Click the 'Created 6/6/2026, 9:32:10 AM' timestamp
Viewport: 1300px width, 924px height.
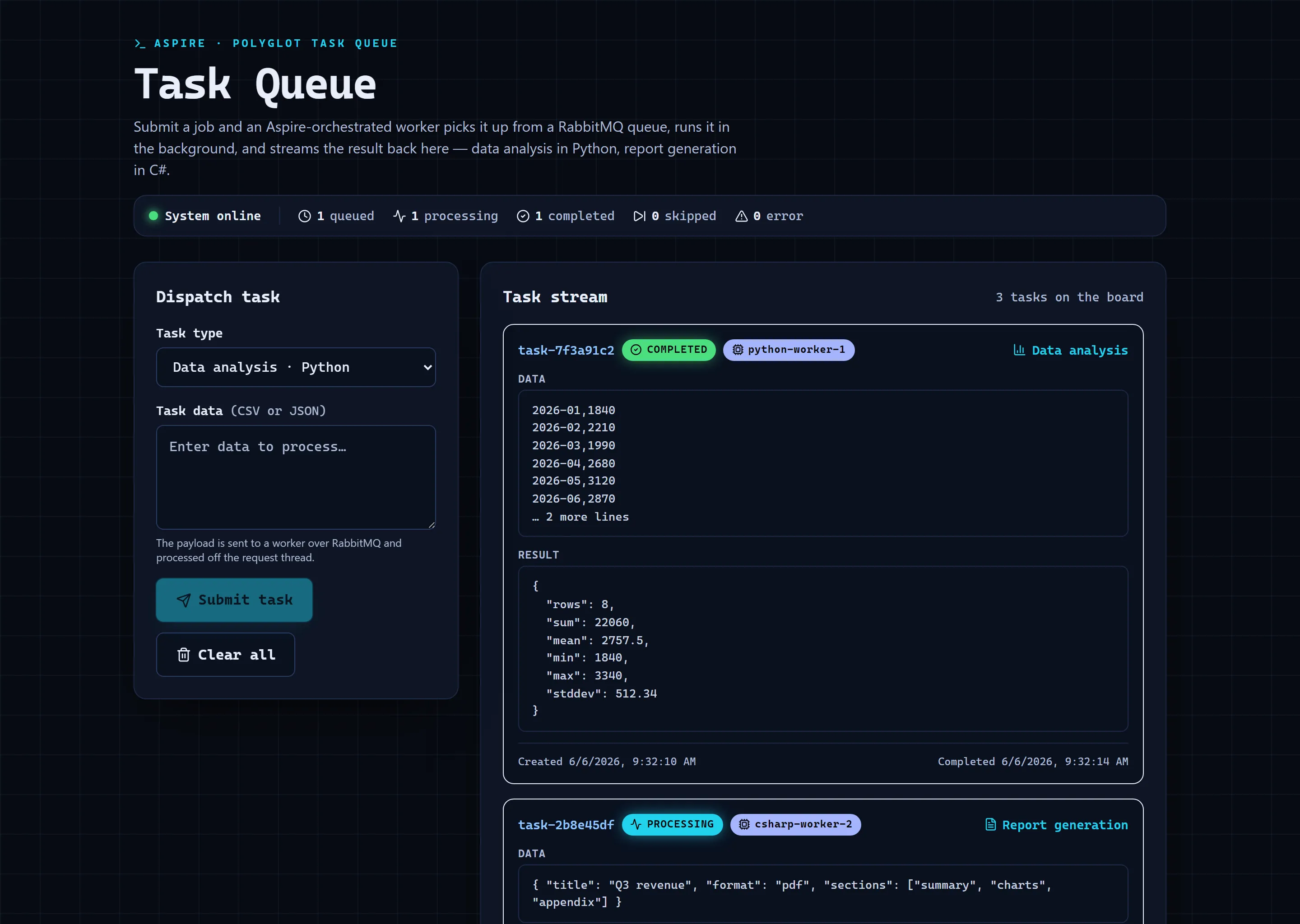(607, 761)
